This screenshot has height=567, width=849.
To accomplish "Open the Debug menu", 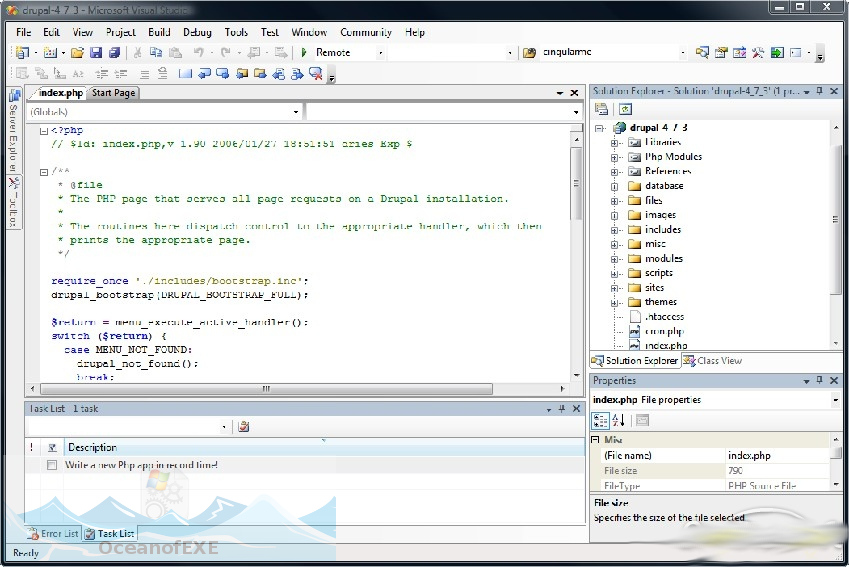I will (197, 32).
